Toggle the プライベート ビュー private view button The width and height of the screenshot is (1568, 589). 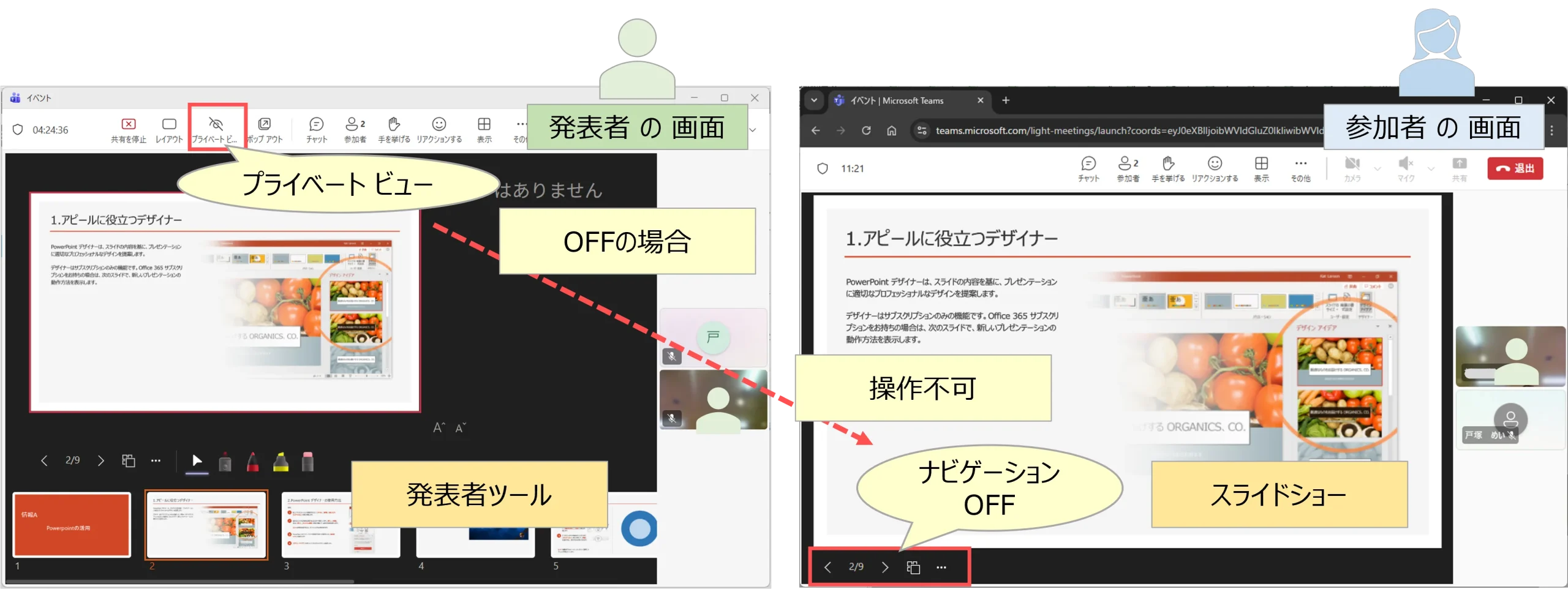pos(216,130)
